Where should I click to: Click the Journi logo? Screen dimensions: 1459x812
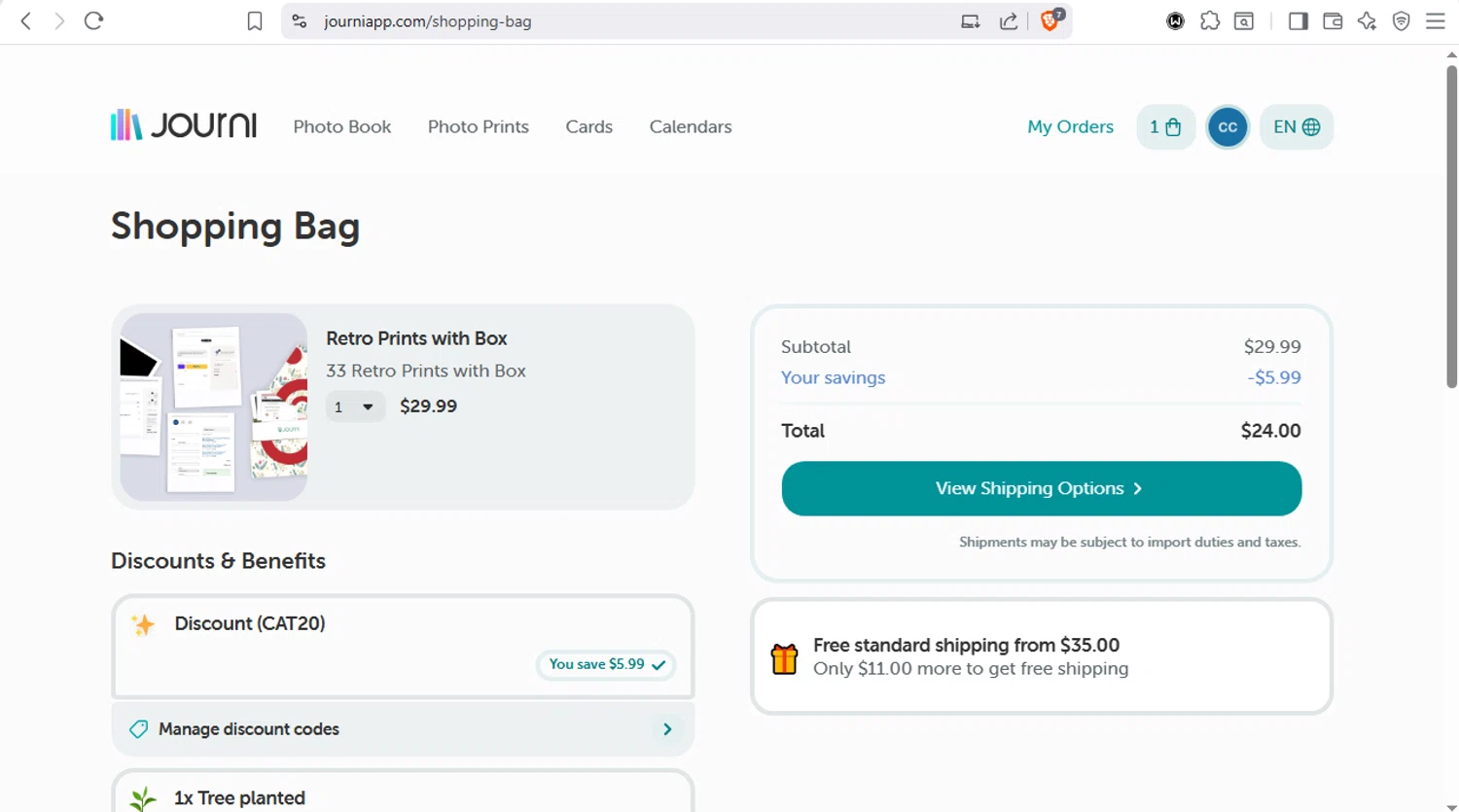tap(184, 126)
